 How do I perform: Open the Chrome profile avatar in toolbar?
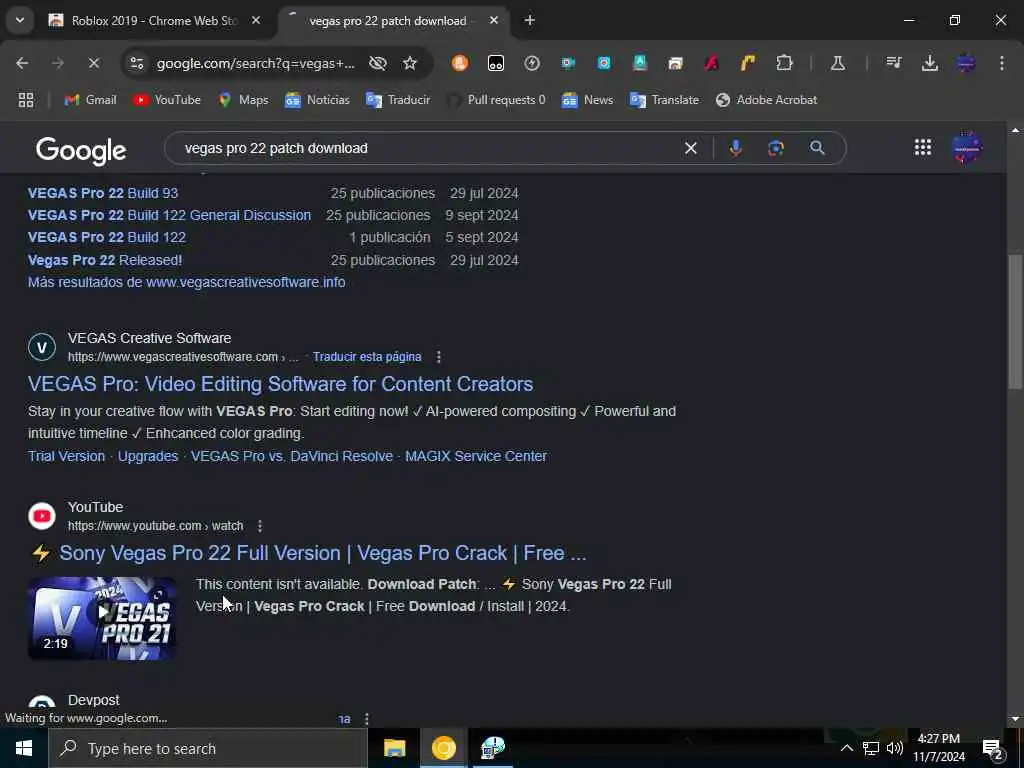click(x=965, y=63)
